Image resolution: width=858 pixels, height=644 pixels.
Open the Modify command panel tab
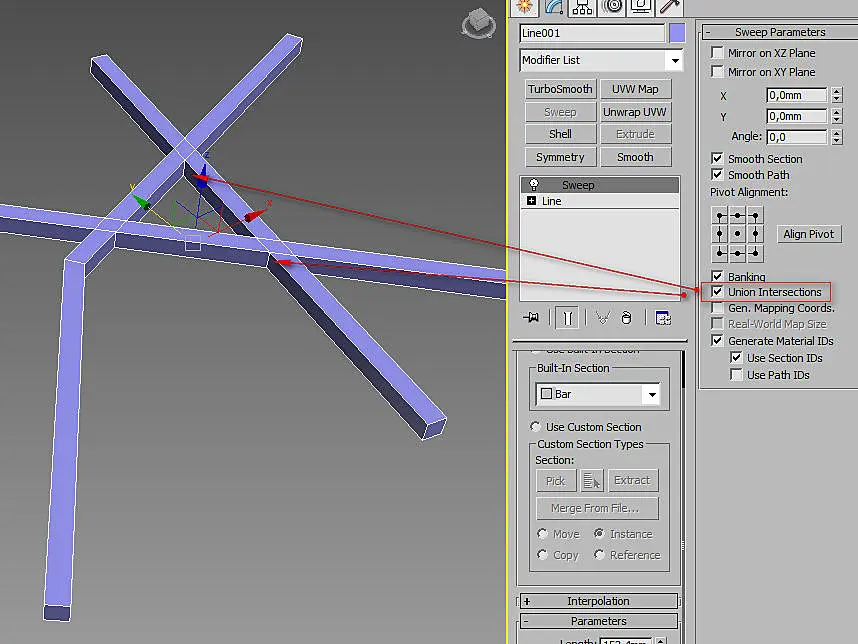coord(554,7)
